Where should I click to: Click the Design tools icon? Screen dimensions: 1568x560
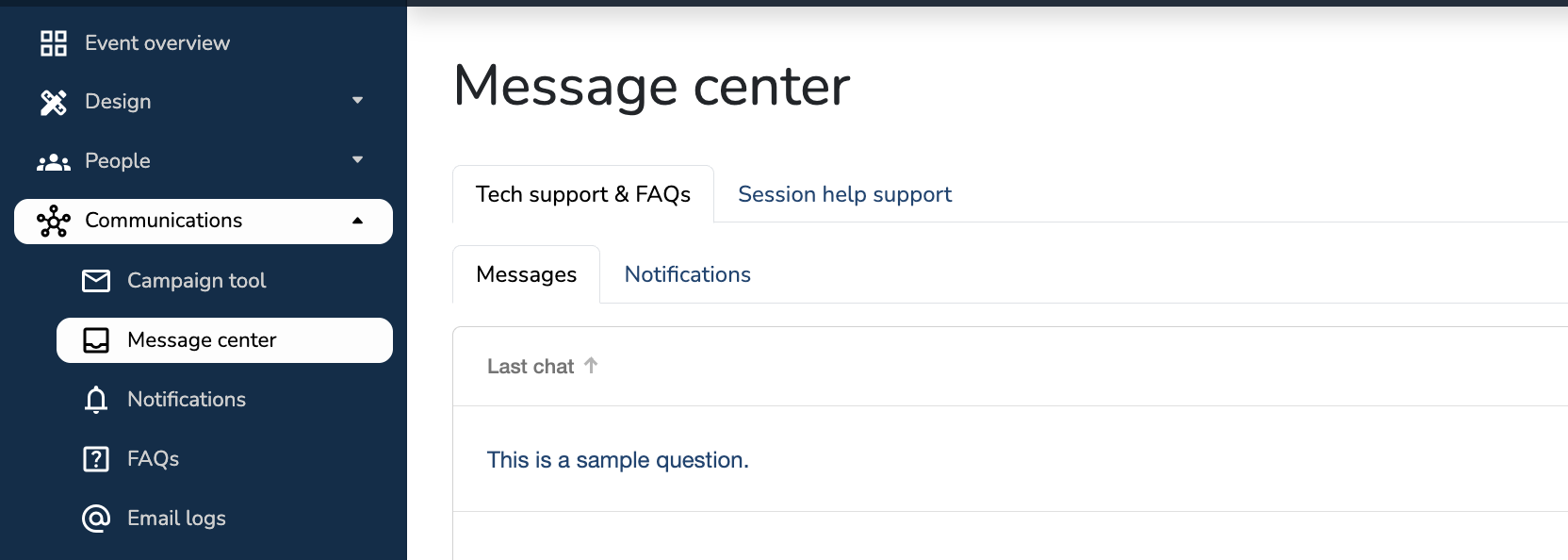54,102
